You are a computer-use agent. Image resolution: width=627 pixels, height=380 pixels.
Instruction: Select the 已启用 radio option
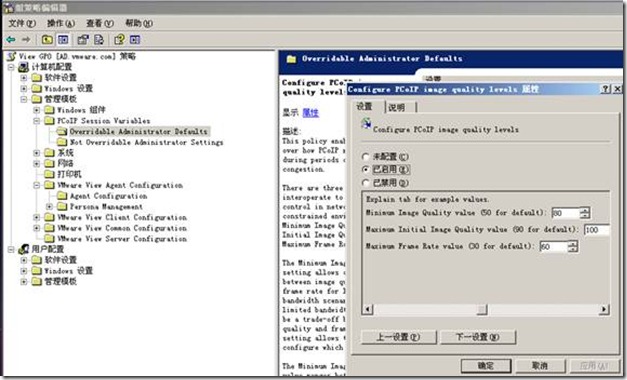click(x=365, y=170)
